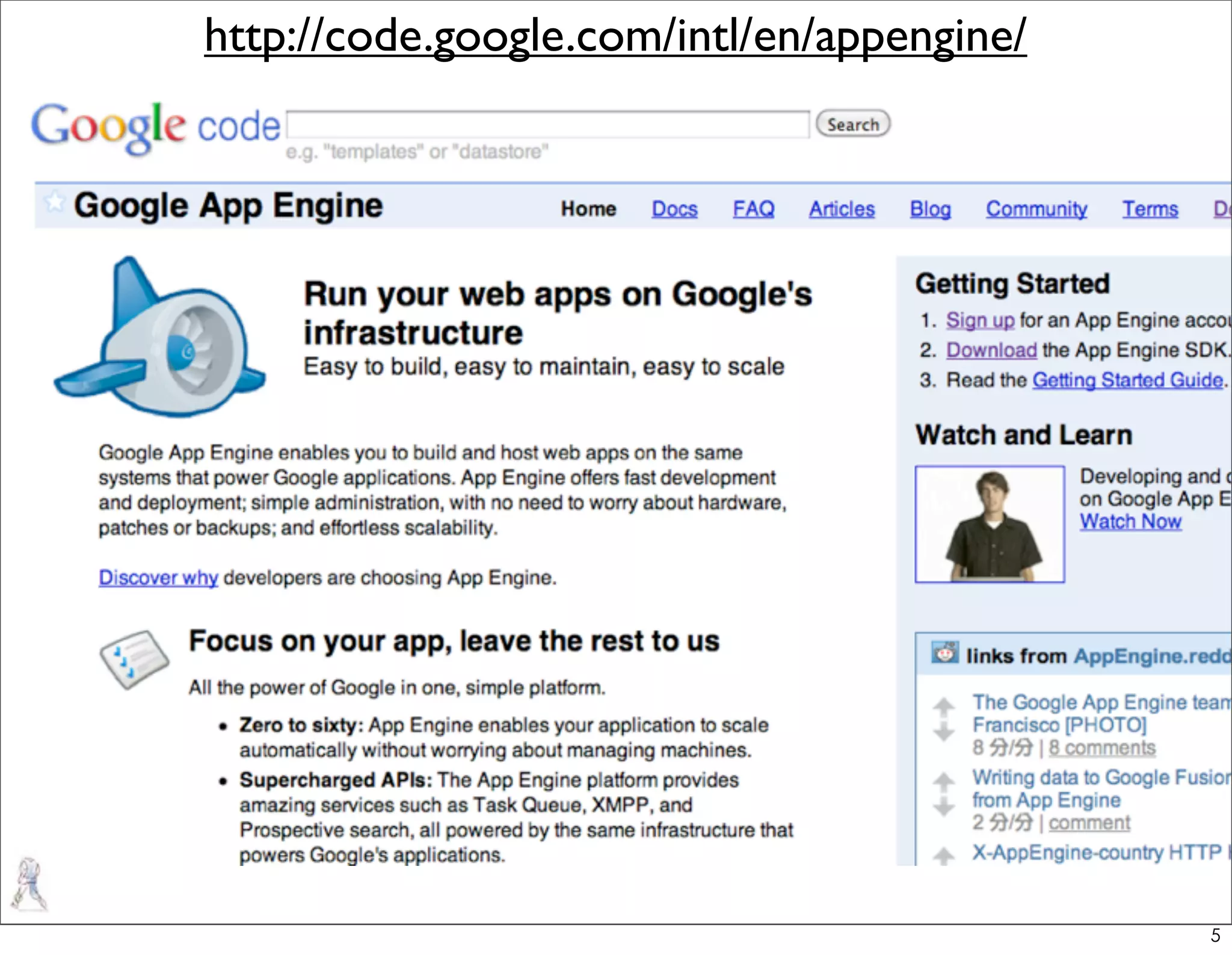Click the reddit alien icon
1232x955 pixels.
tap(944, 652)
